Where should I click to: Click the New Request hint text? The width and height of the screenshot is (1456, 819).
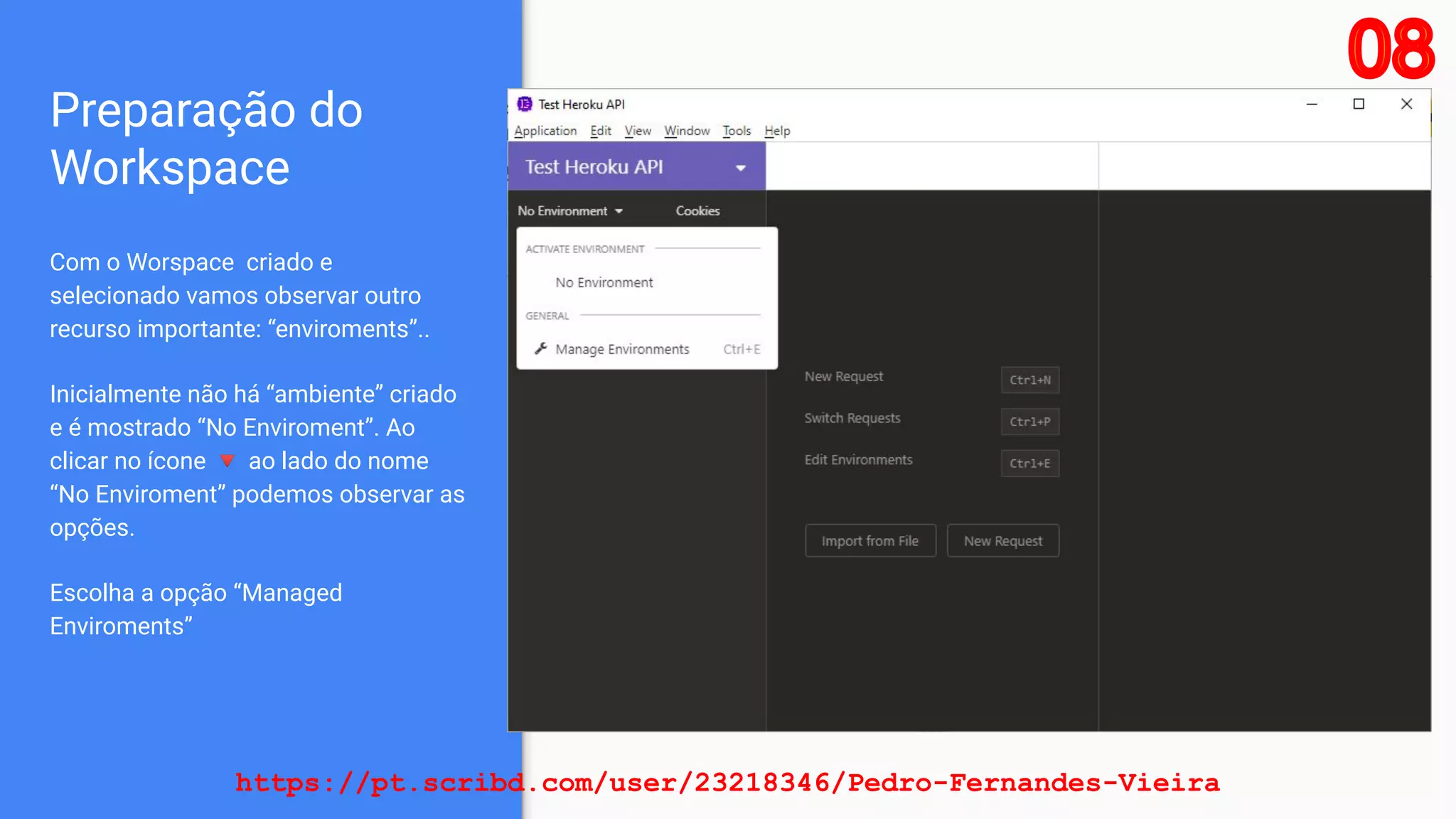point(844,376)
